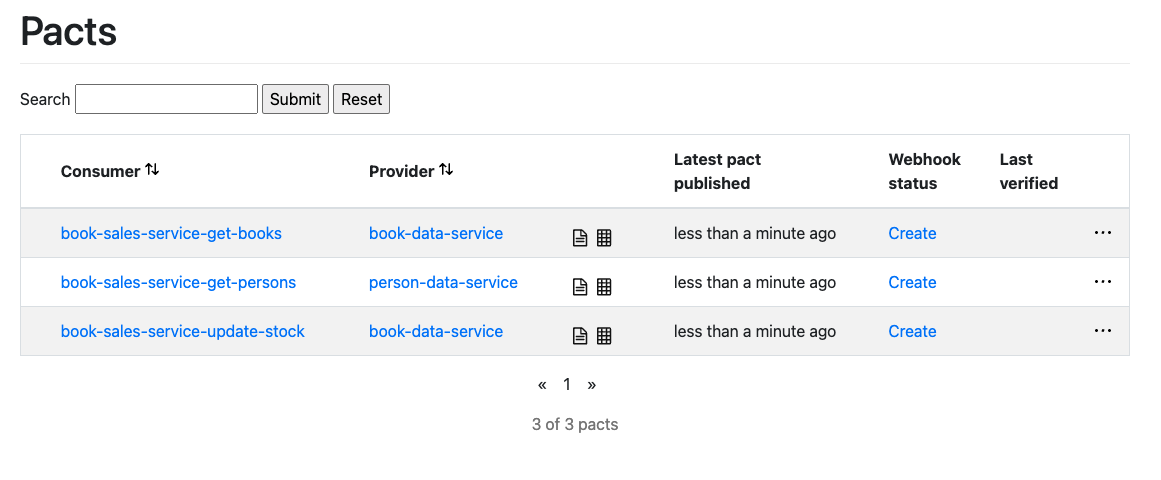The height and width of the screenshot is (480, 1161).
Task: Create webhook for book-sales-service-update-stock pact
Action: (912, 331)
